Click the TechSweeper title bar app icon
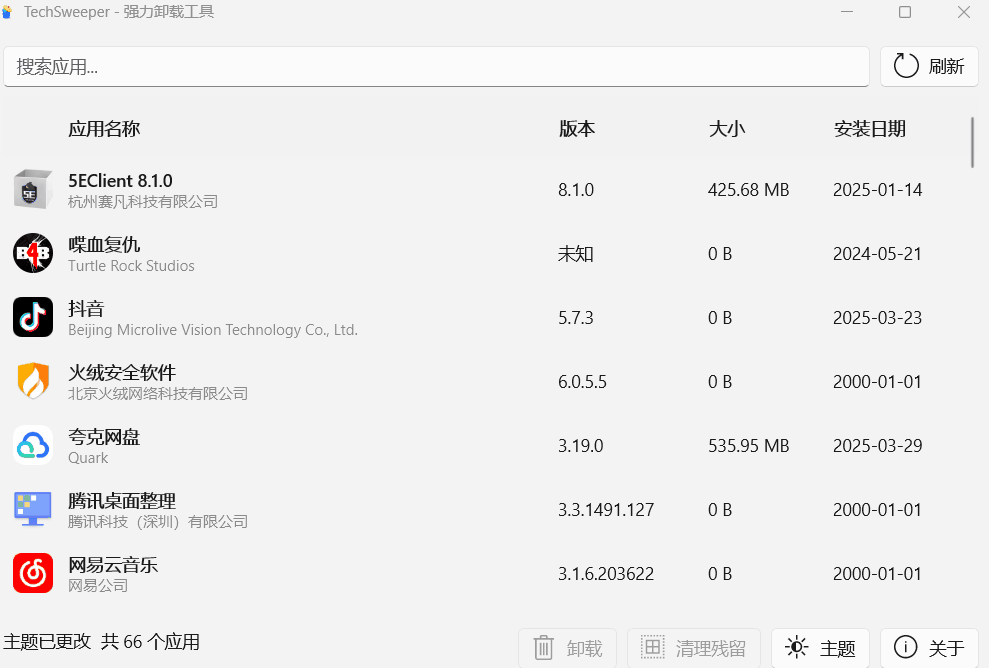Viewport: 989px width, 668px height. pos(8,11)
